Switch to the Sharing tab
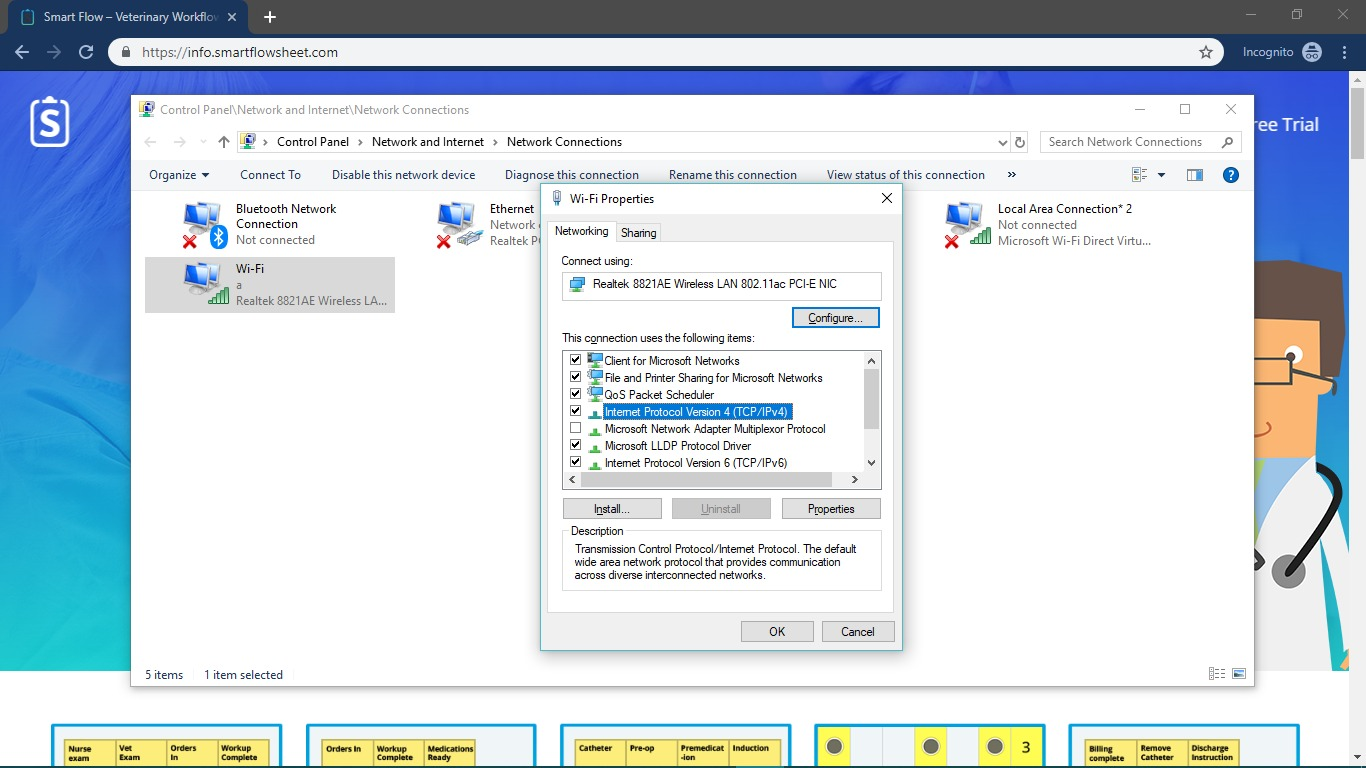Viewport: 1366px width, 768px height. (638, 233)
